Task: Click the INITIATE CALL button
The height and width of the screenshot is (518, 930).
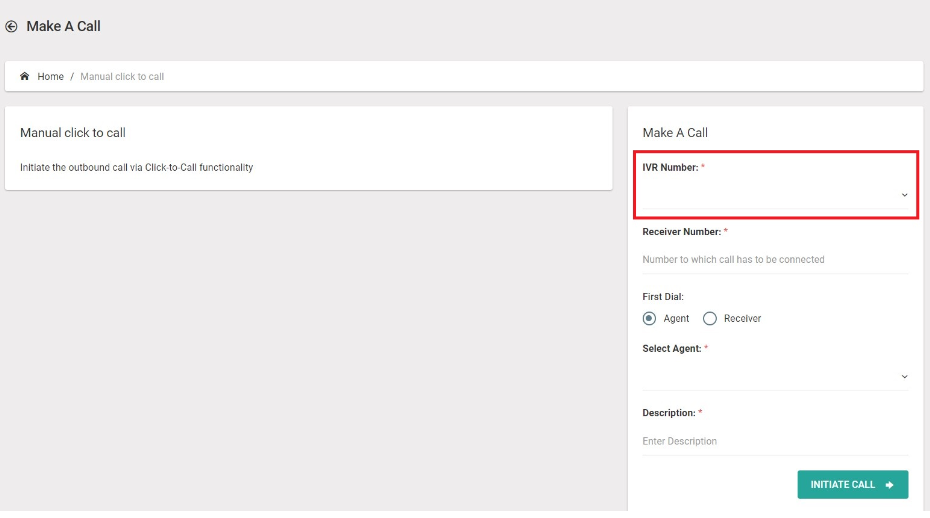Action: point(852,485)
